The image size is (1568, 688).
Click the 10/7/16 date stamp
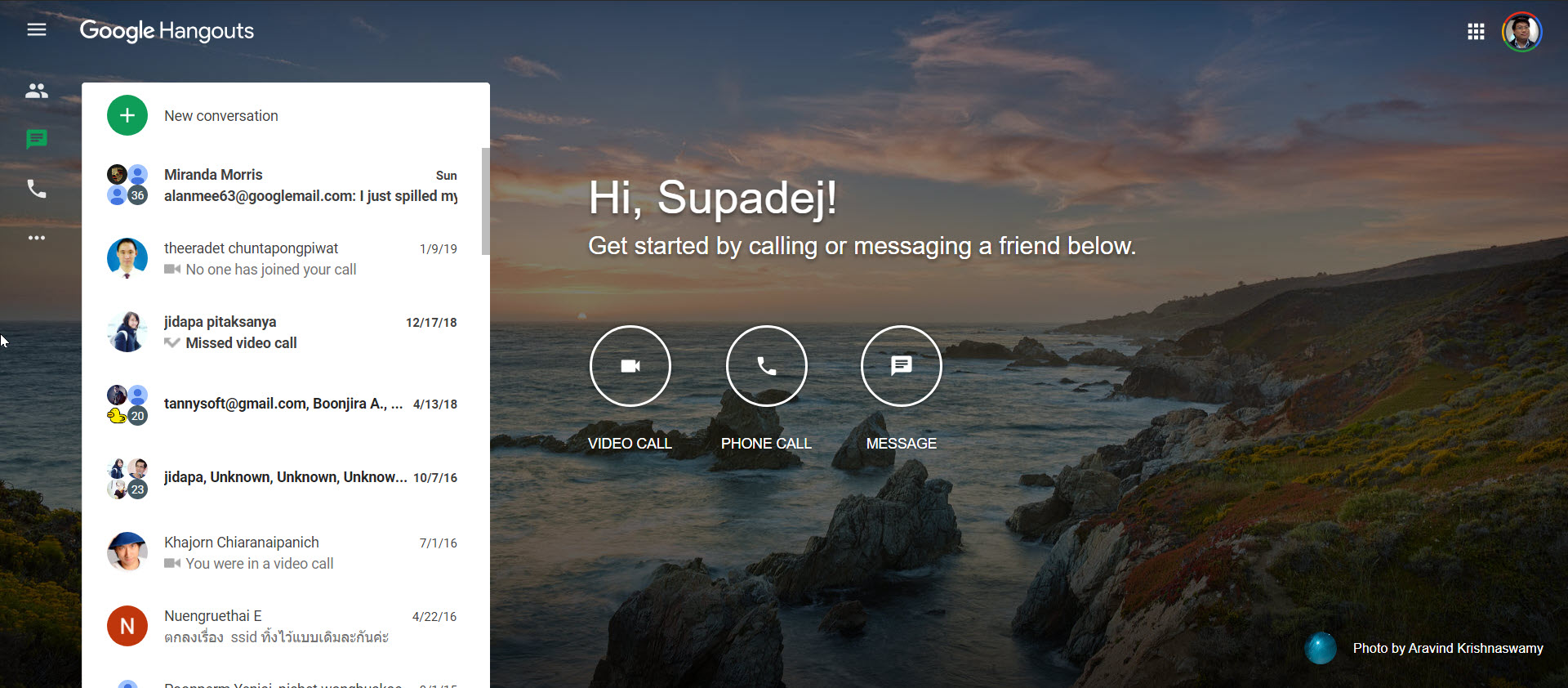coord(435,478)
